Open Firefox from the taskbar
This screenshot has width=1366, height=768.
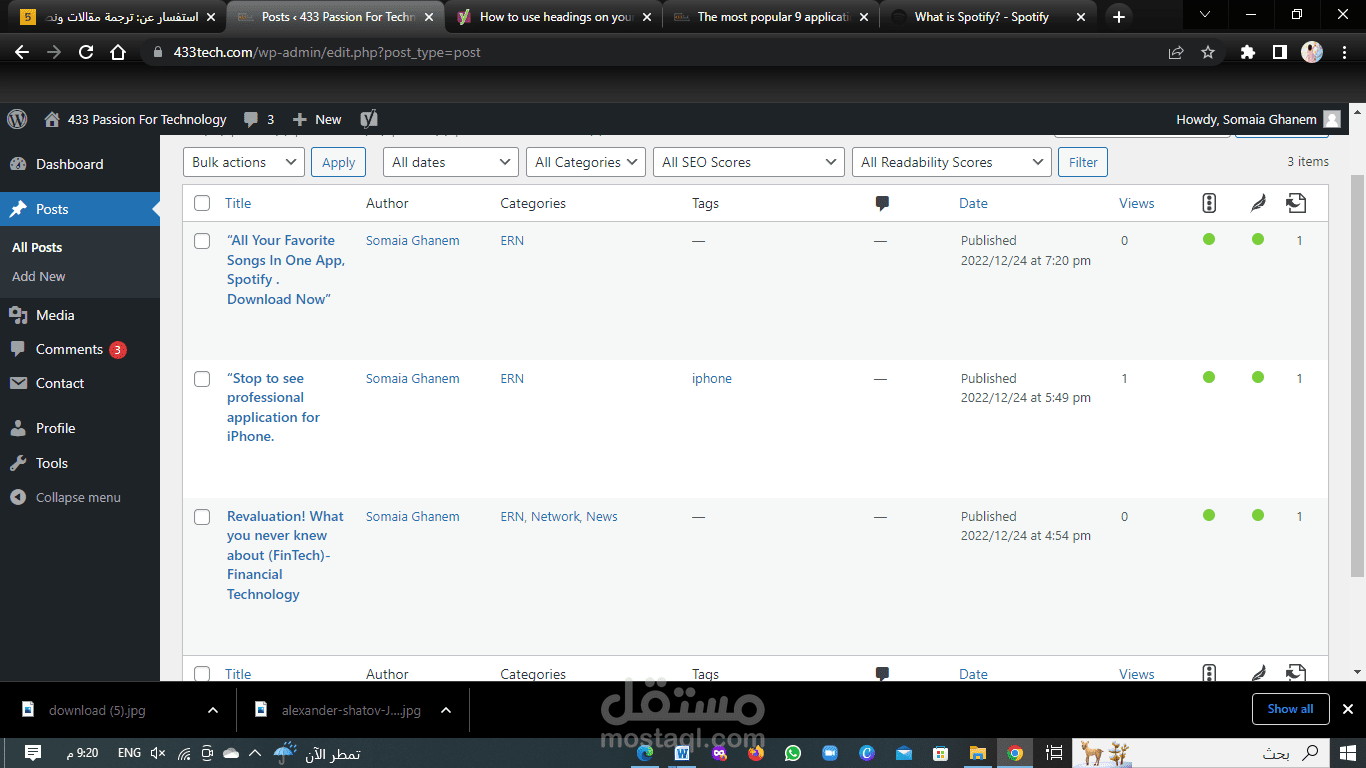(756, 753)
